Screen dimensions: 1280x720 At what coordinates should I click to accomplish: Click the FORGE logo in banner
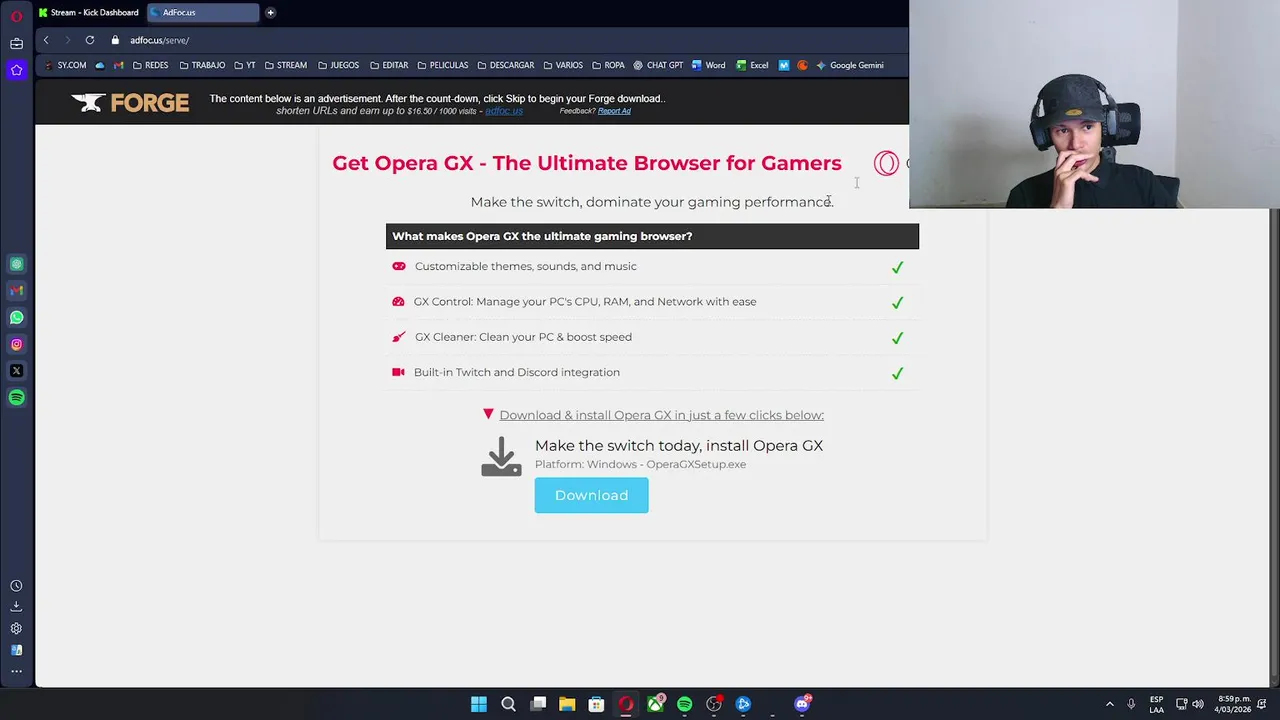pos(130,102)
